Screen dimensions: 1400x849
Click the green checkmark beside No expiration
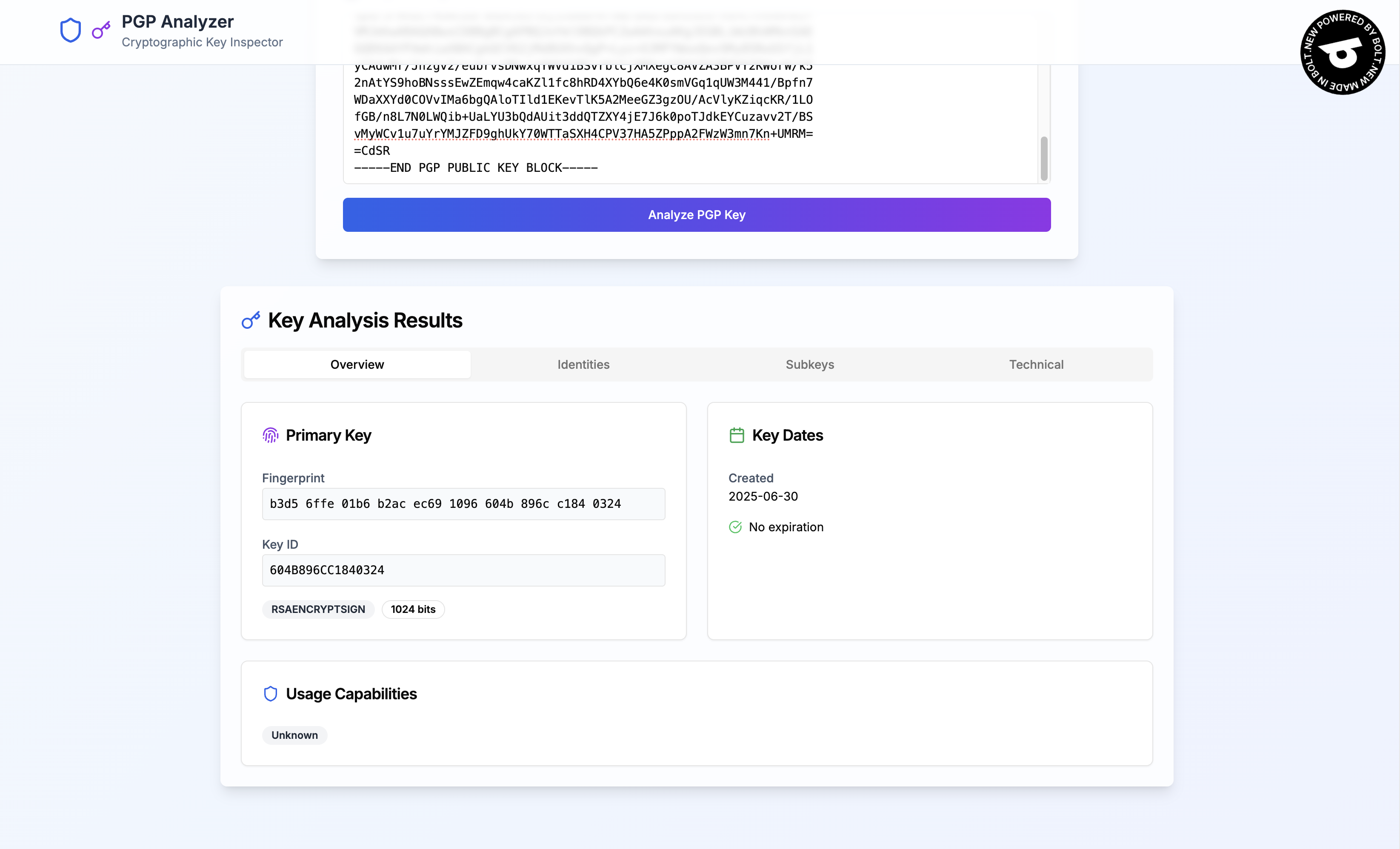(x=735, y=527)
